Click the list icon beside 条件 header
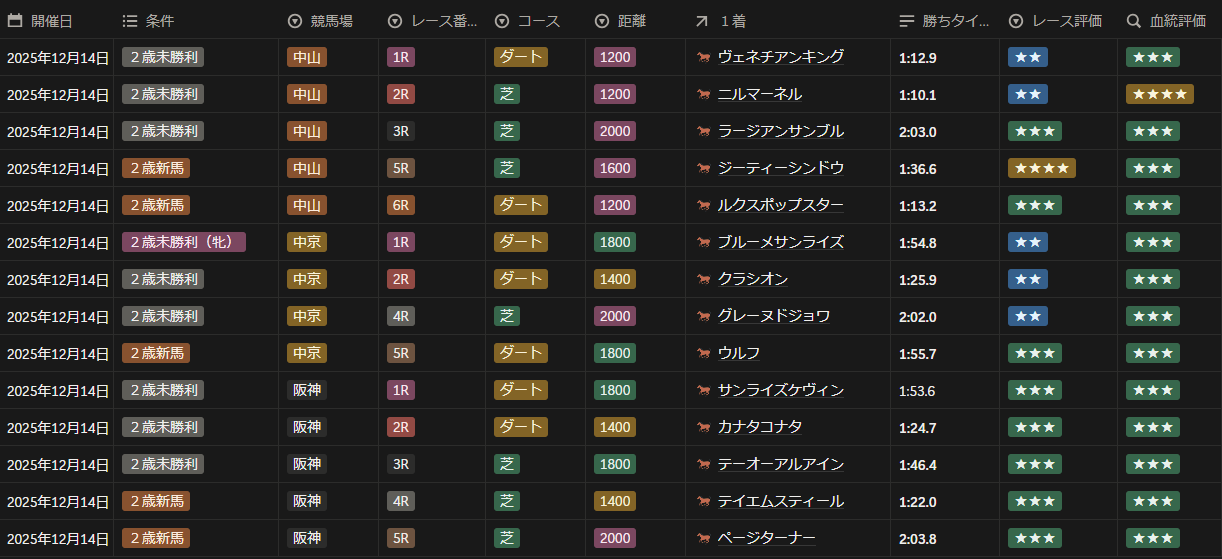Screen dimensions: 1222x559 tap(130, 20)
